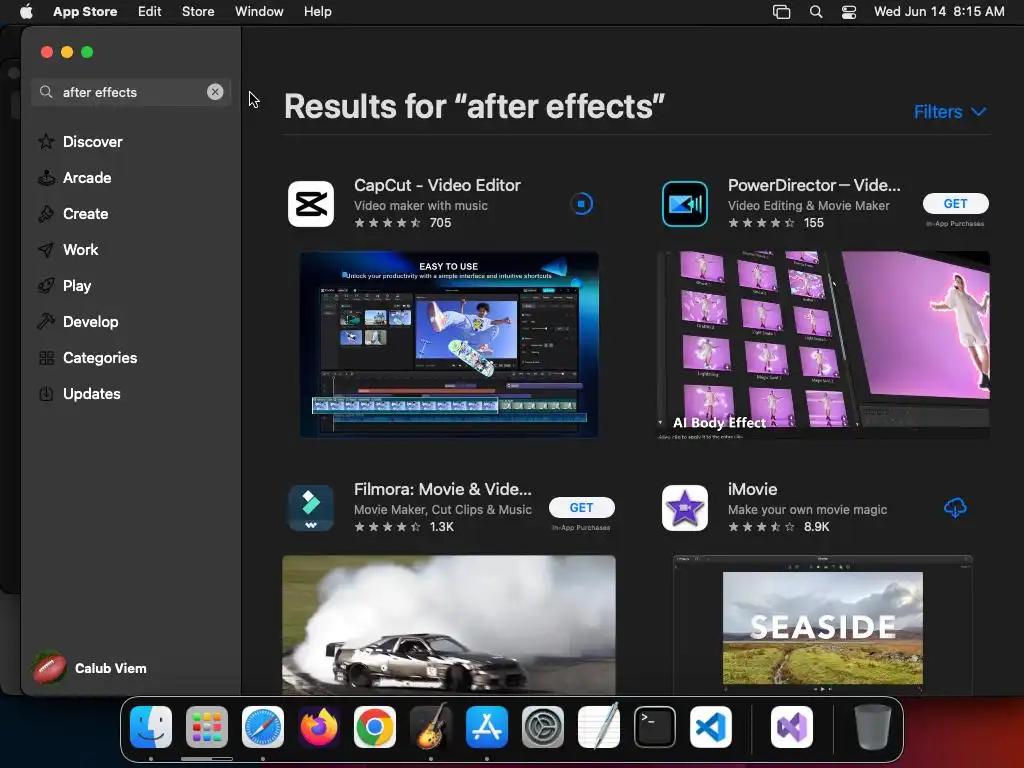Open the iMovie title link
Viewport: 1024px width, 768px height.
(752, 489)
